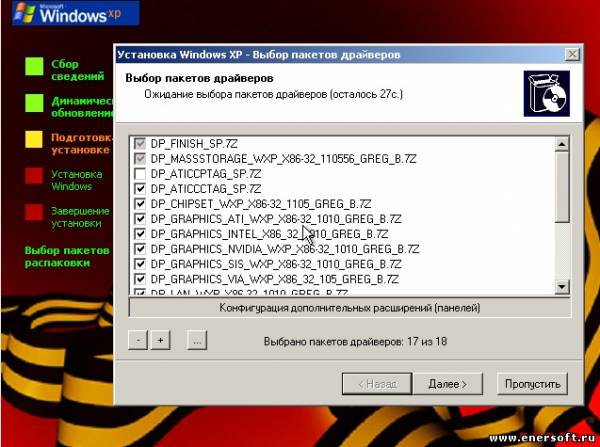Uncheck the DP_GRAPHICS_VIA package checkbox

coord(140,279)
